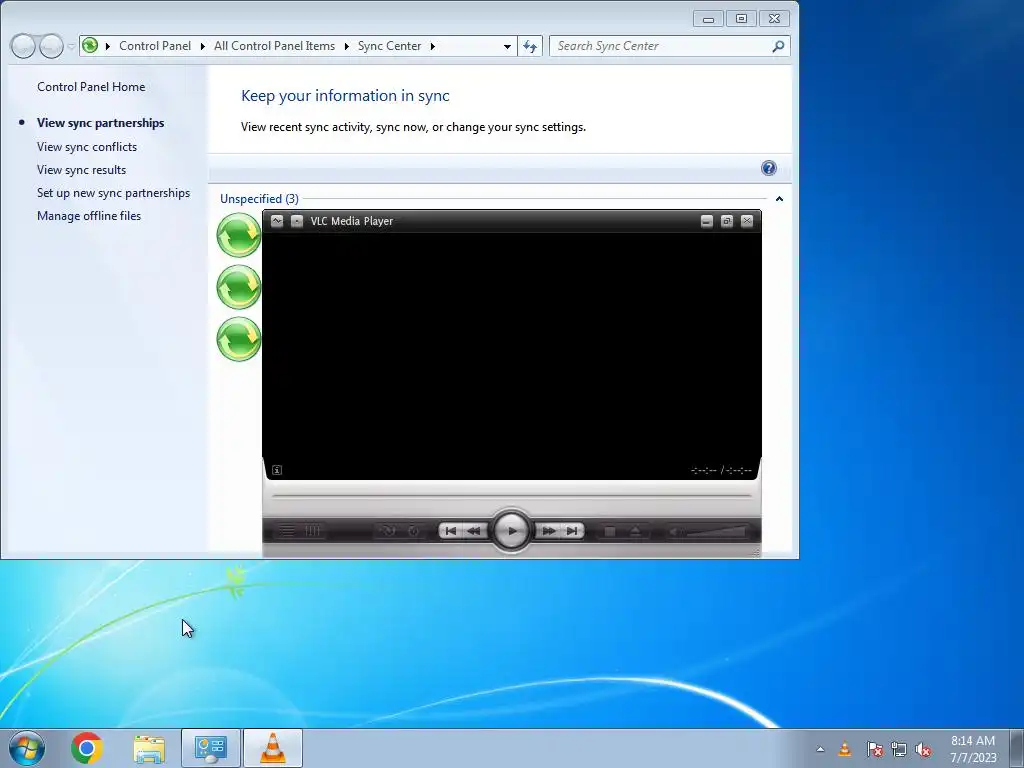Click the muted volume tray icon
Screen dimensions: 1024x768
tap(923, 749)
